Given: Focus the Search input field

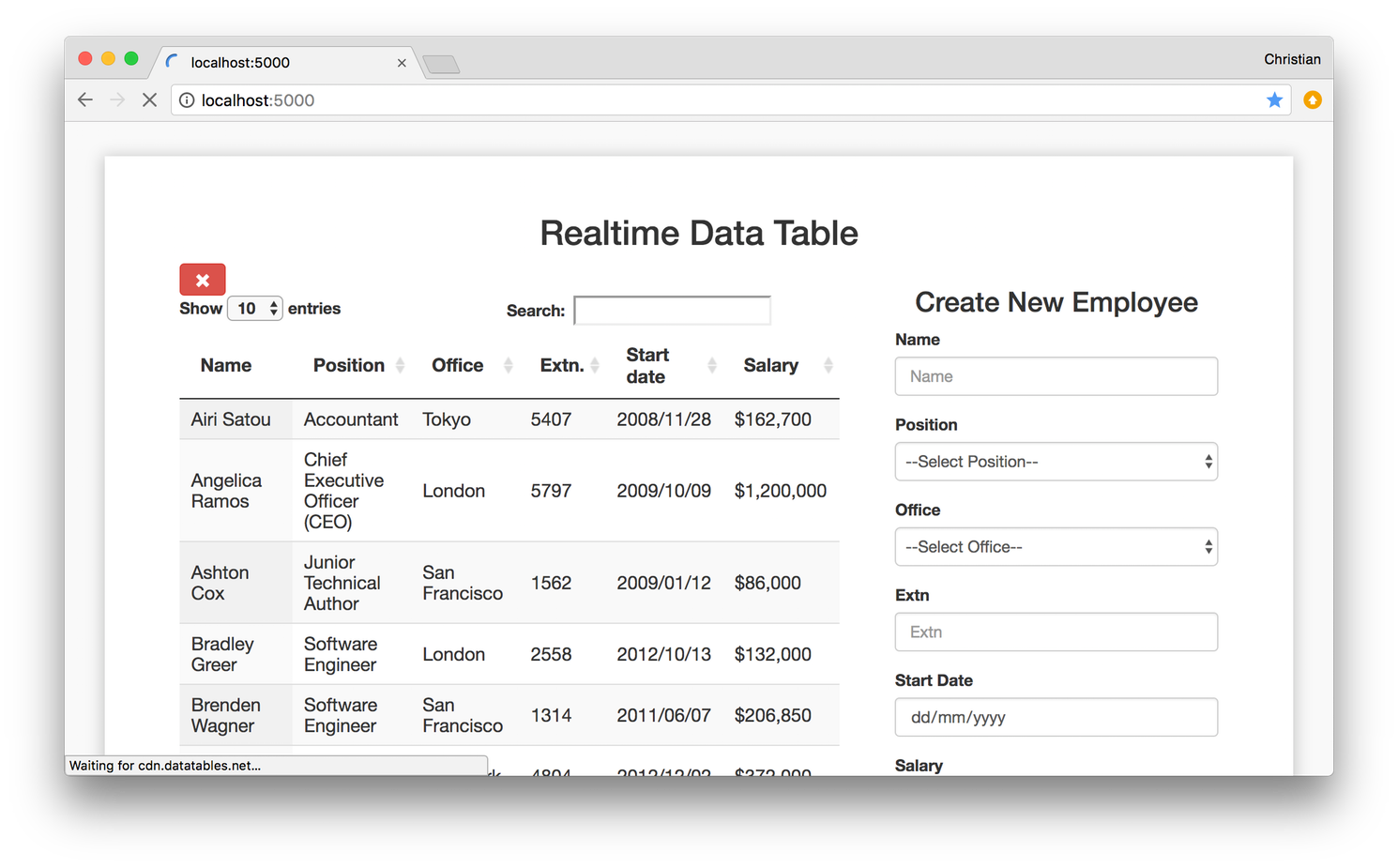Looking at the screenshot, I should pyautogui.click(x=672, y=311).
